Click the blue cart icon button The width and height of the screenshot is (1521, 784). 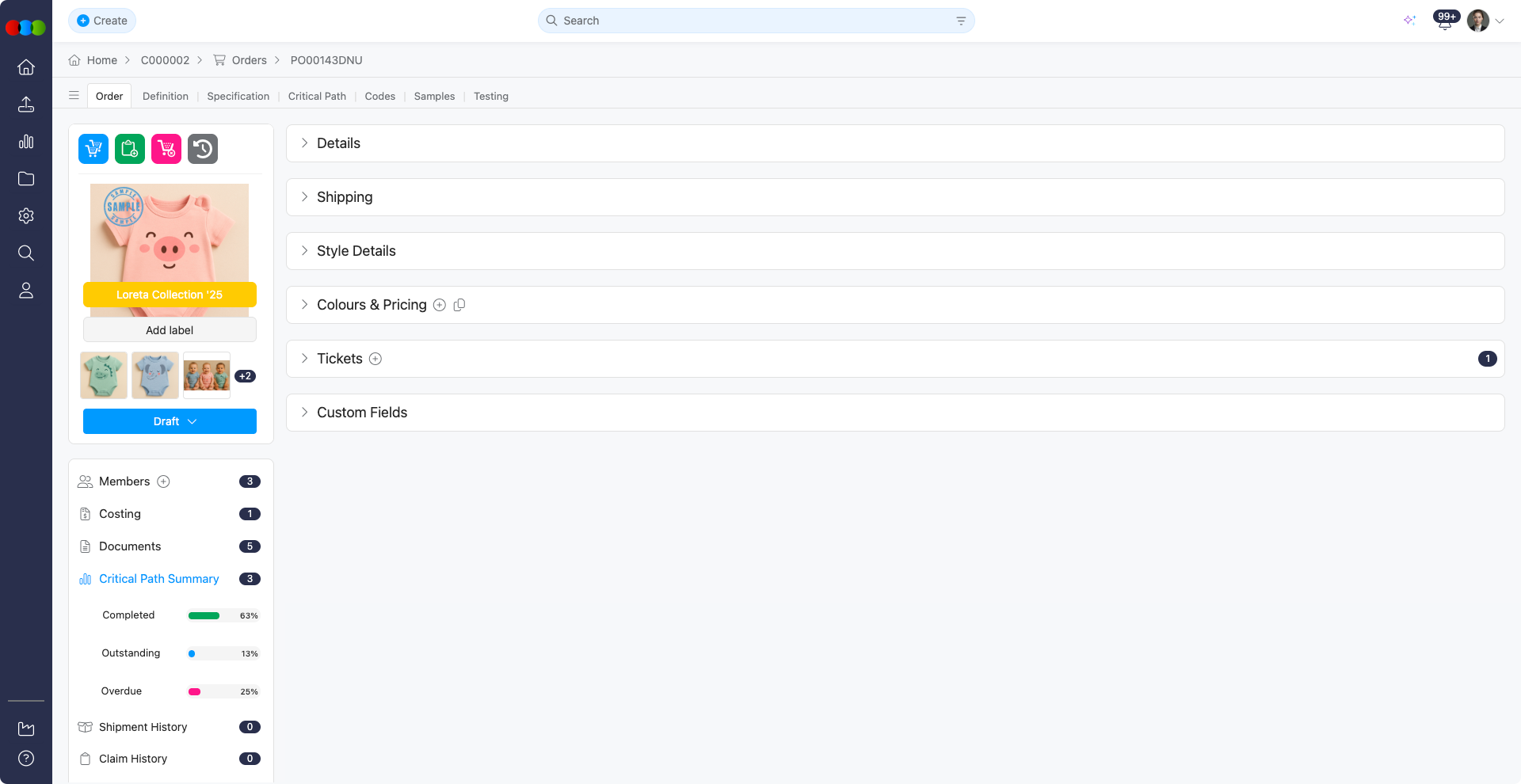point(93,149)
